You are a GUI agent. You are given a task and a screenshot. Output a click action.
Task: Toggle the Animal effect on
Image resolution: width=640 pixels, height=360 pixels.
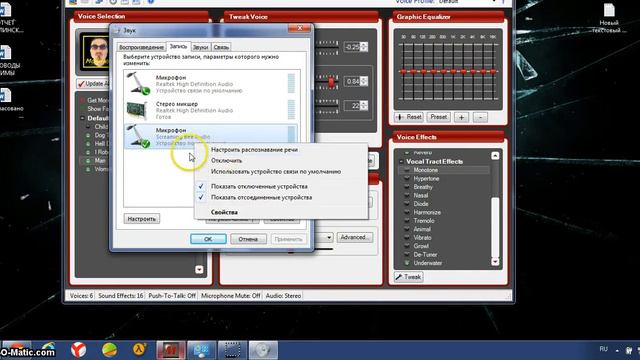tap(407, 229)
